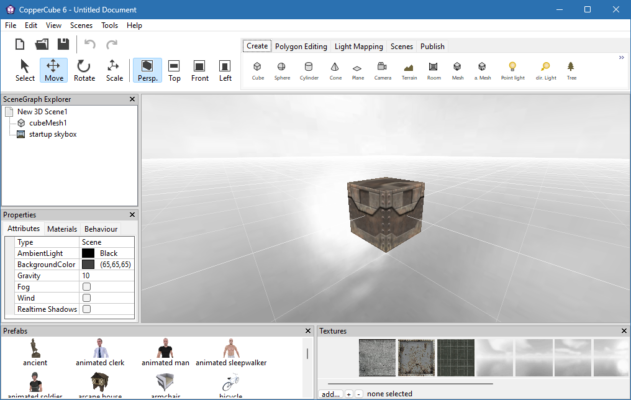Pick the AmbientLight black color swatch

pyautogui.click(x=88, y=253)
